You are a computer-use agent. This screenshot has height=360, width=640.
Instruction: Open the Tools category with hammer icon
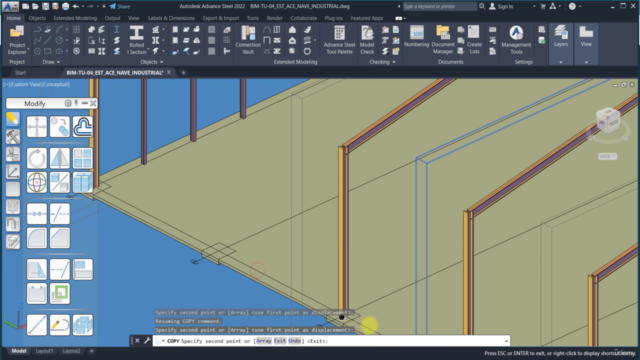click(13, 137)
